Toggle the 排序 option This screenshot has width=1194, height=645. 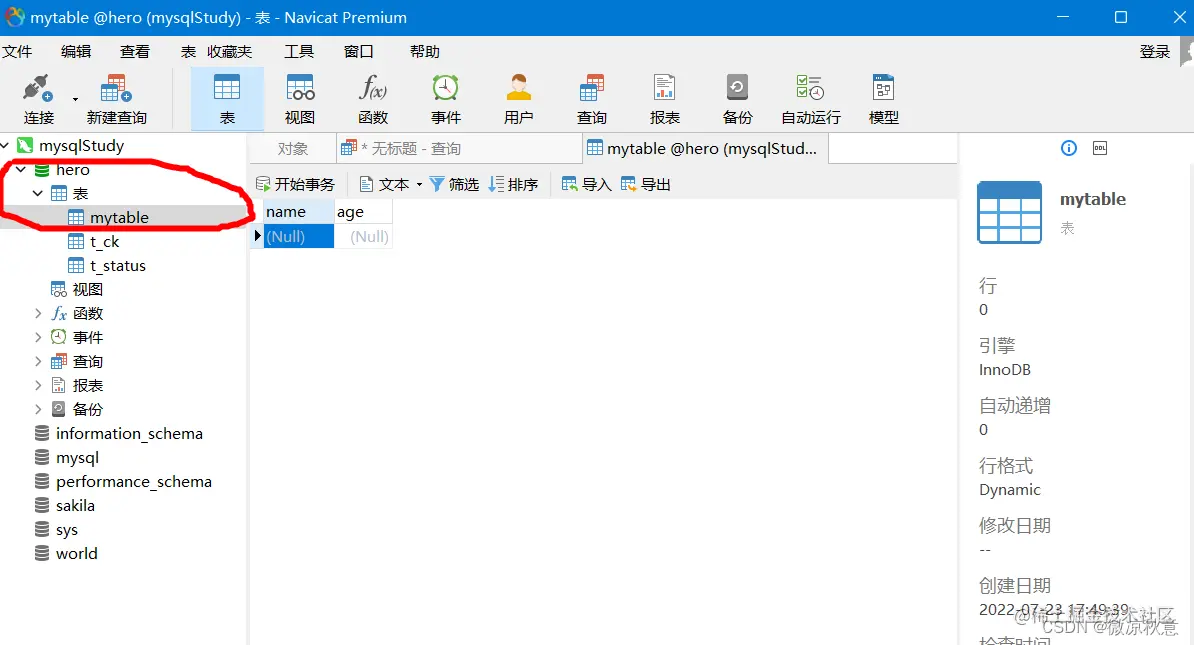pyautogui.click(x=514, y=183)
